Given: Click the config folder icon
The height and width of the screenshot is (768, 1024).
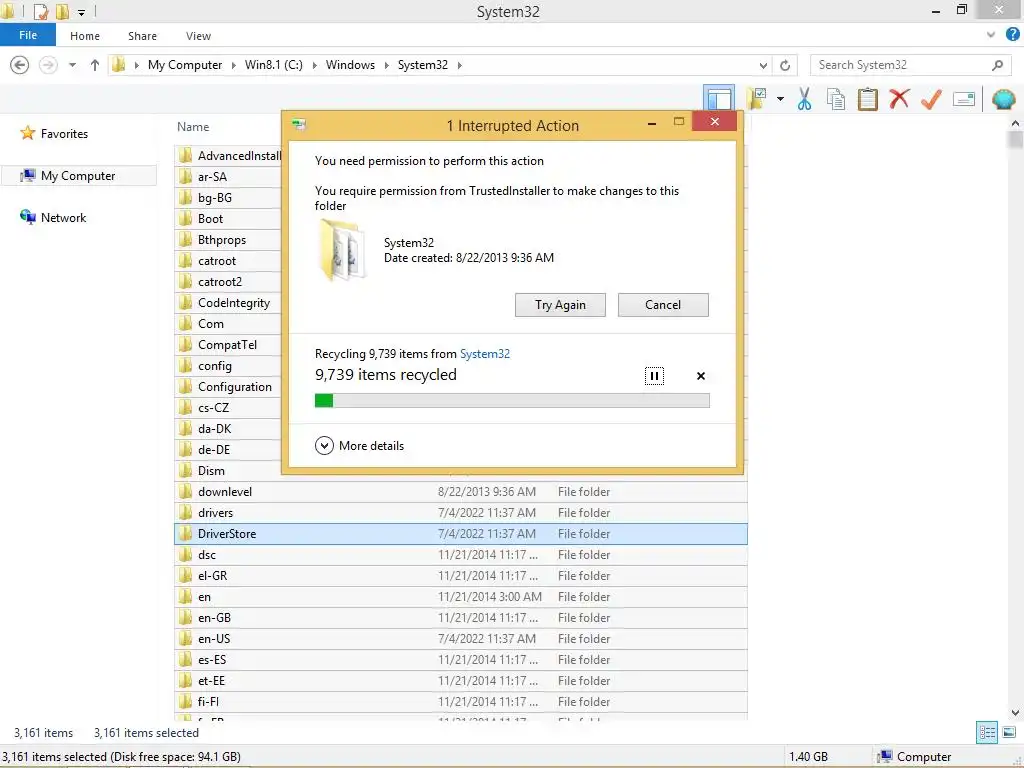Looking at the screenshot, I should (185, 366).
